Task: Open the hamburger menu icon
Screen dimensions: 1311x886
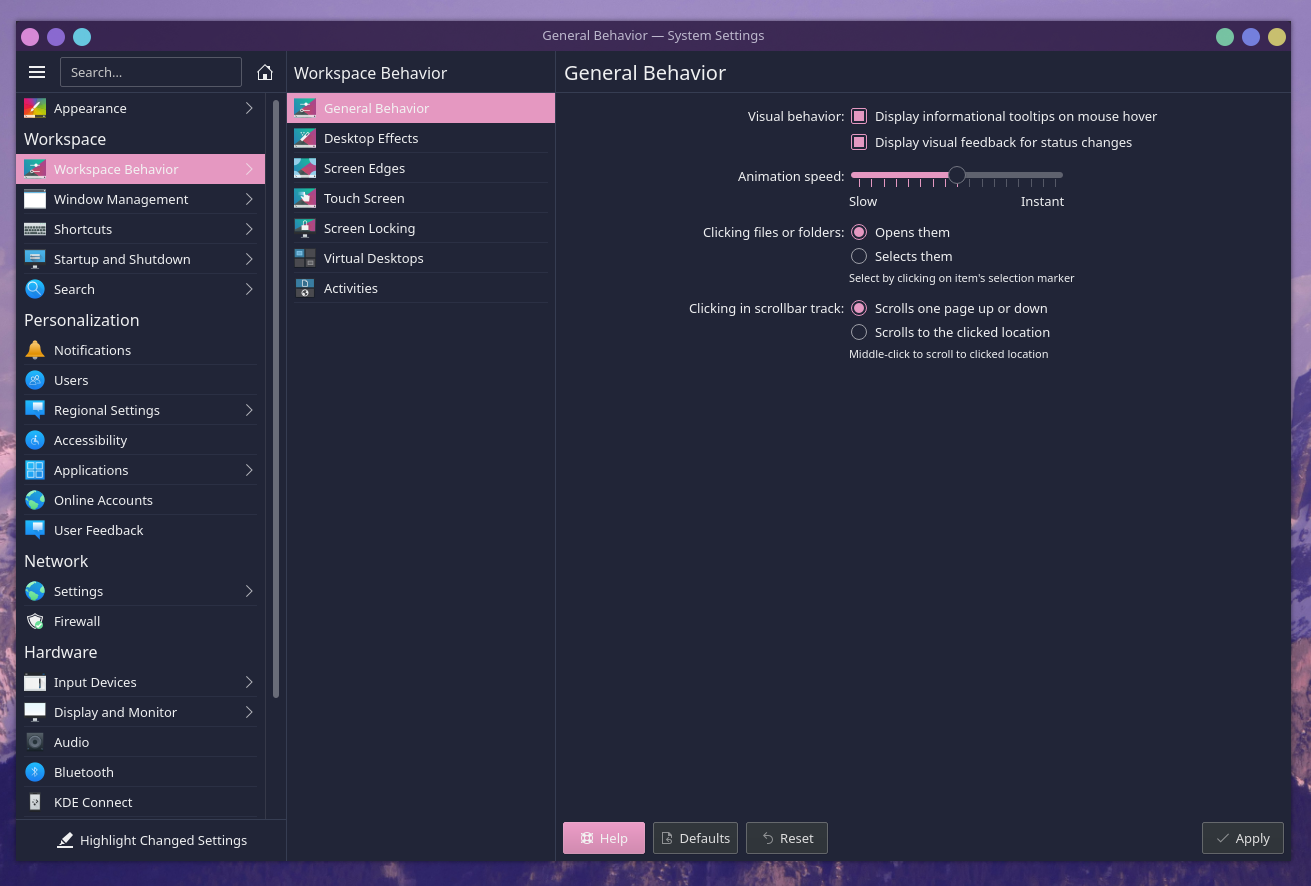Action: coord(37,72)
